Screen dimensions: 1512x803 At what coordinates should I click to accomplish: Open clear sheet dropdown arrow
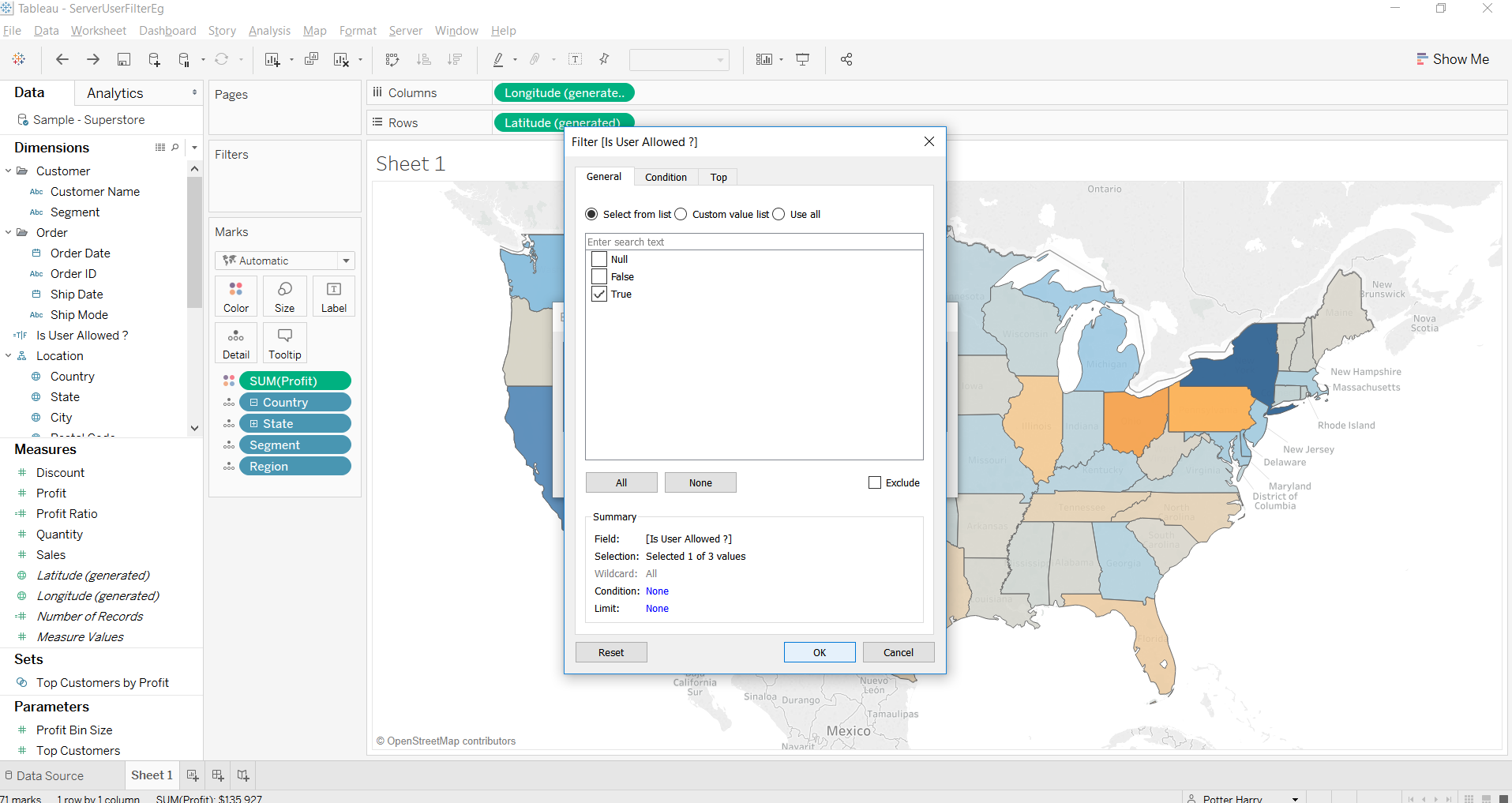click(x=360, y=60)
